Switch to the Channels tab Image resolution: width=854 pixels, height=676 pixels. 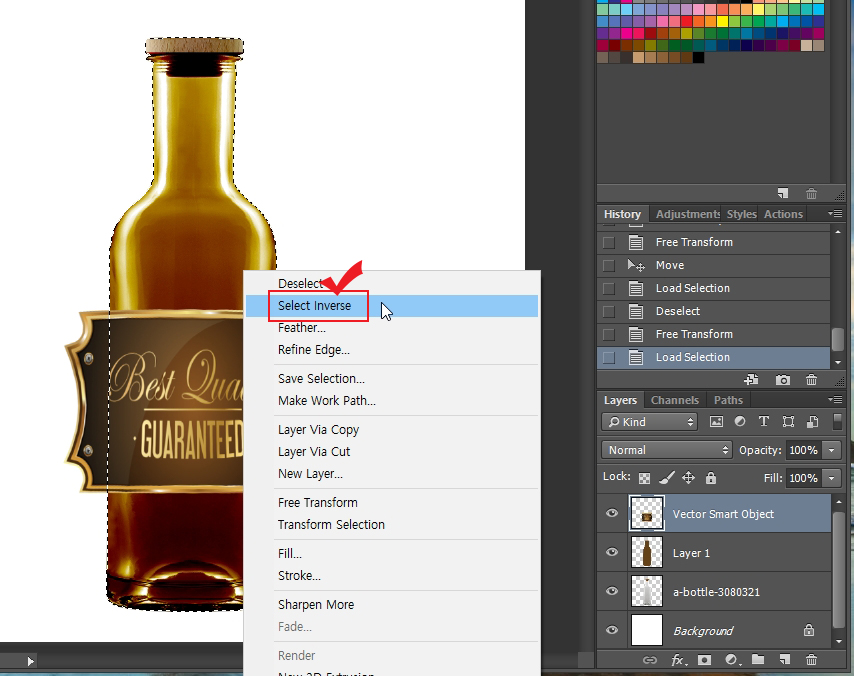(x=674, y=400)
